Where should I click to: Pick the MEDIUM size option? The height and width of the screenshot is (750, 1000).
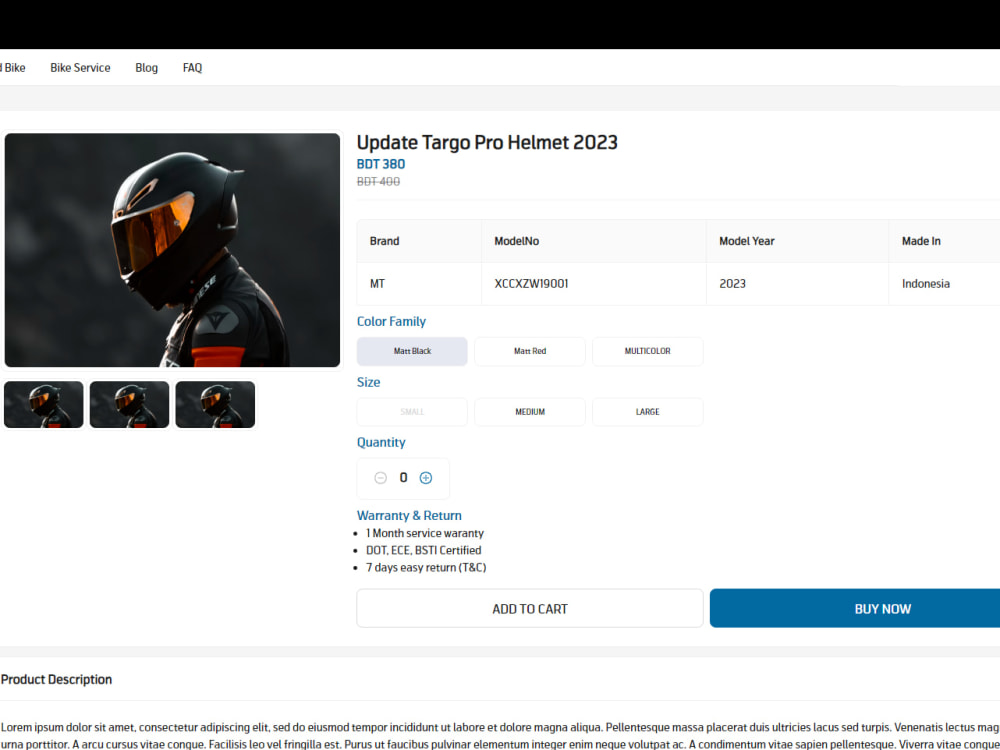(x=529, y=412)
